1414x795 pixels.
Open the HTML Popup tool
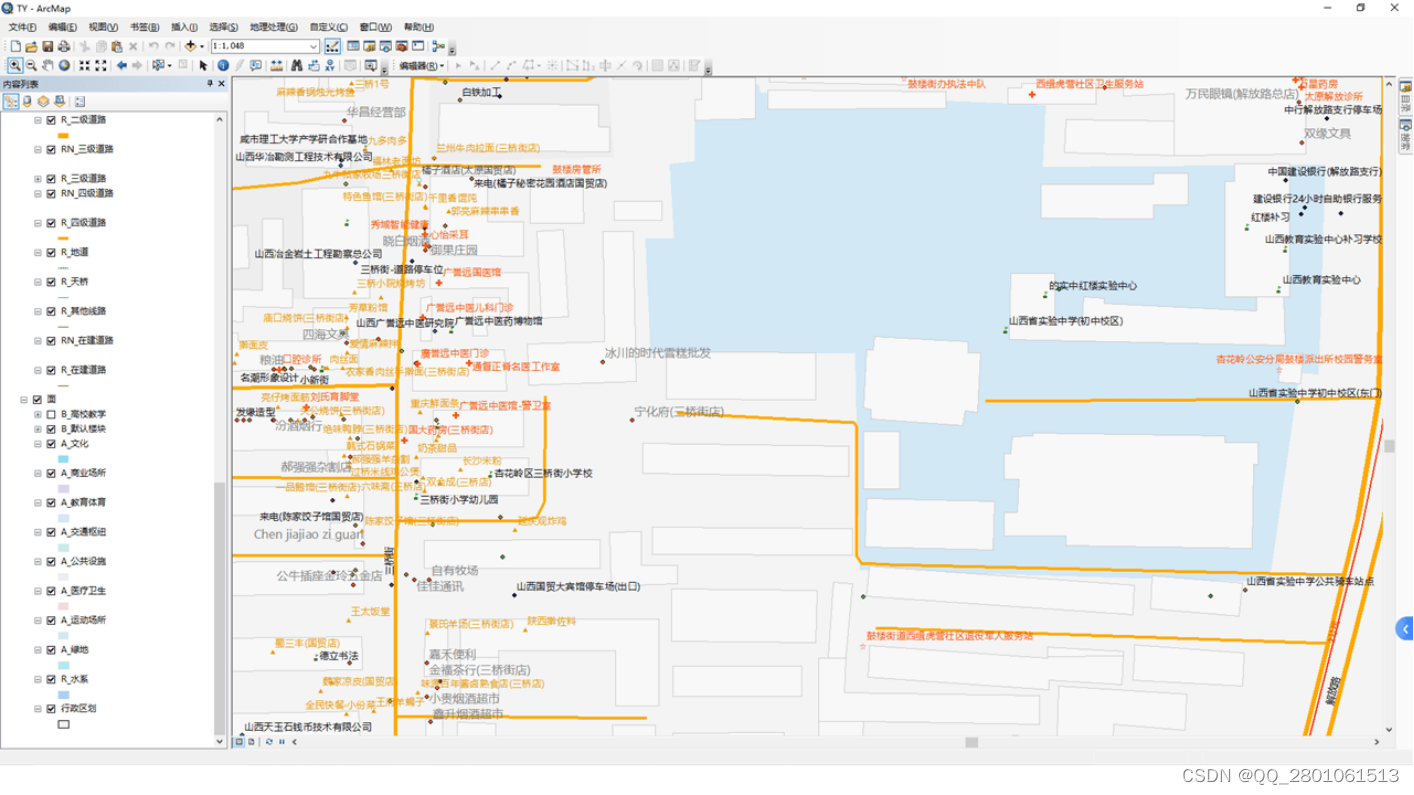(x=256, y=66)
